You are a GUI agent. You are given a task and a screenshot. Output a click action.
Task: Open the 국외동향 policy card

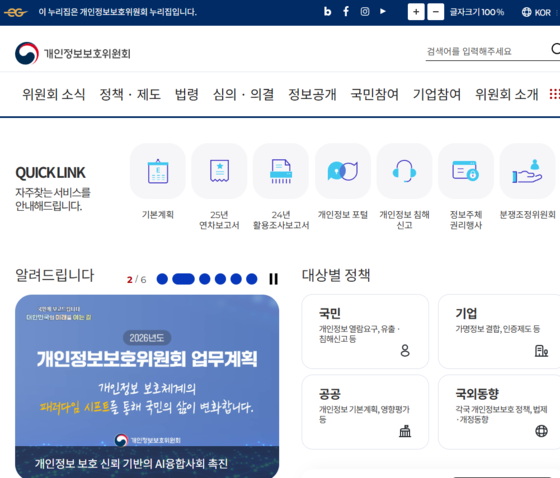499,412
